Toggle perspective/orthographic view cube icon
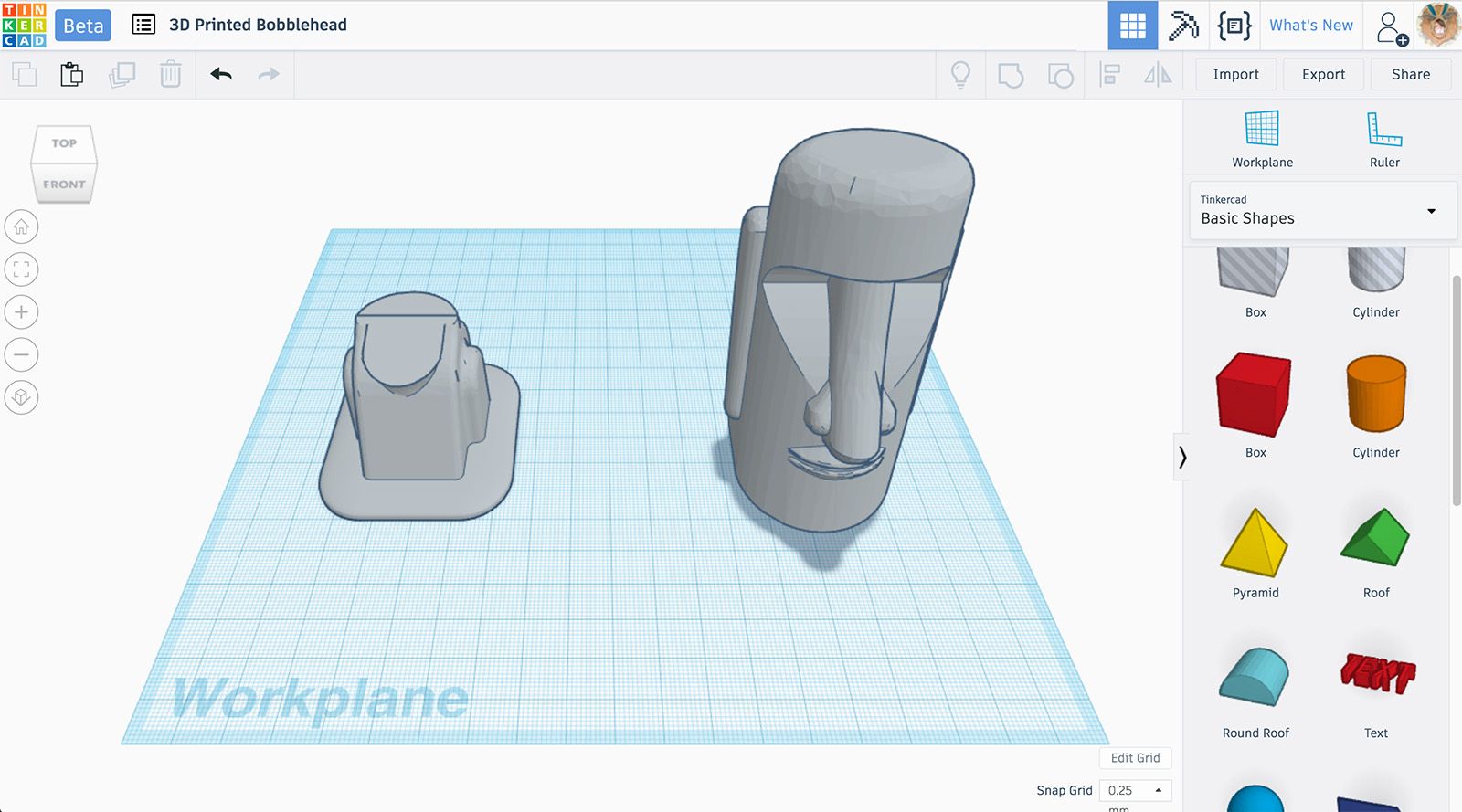The image size is (1462, 812). (x=22, y=397)
